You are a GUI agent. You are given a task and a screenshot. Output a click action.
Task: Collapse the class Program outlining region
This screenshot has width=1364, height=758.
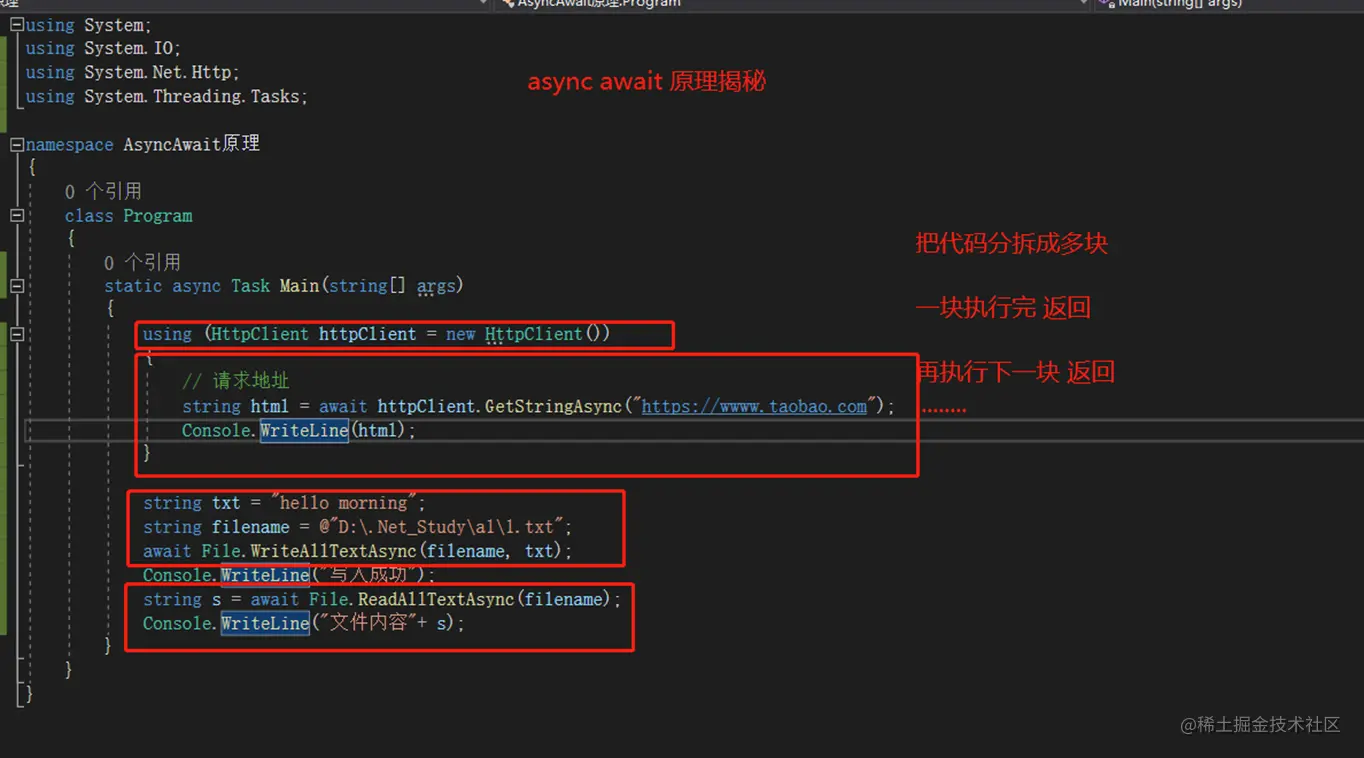coord(17,215)
